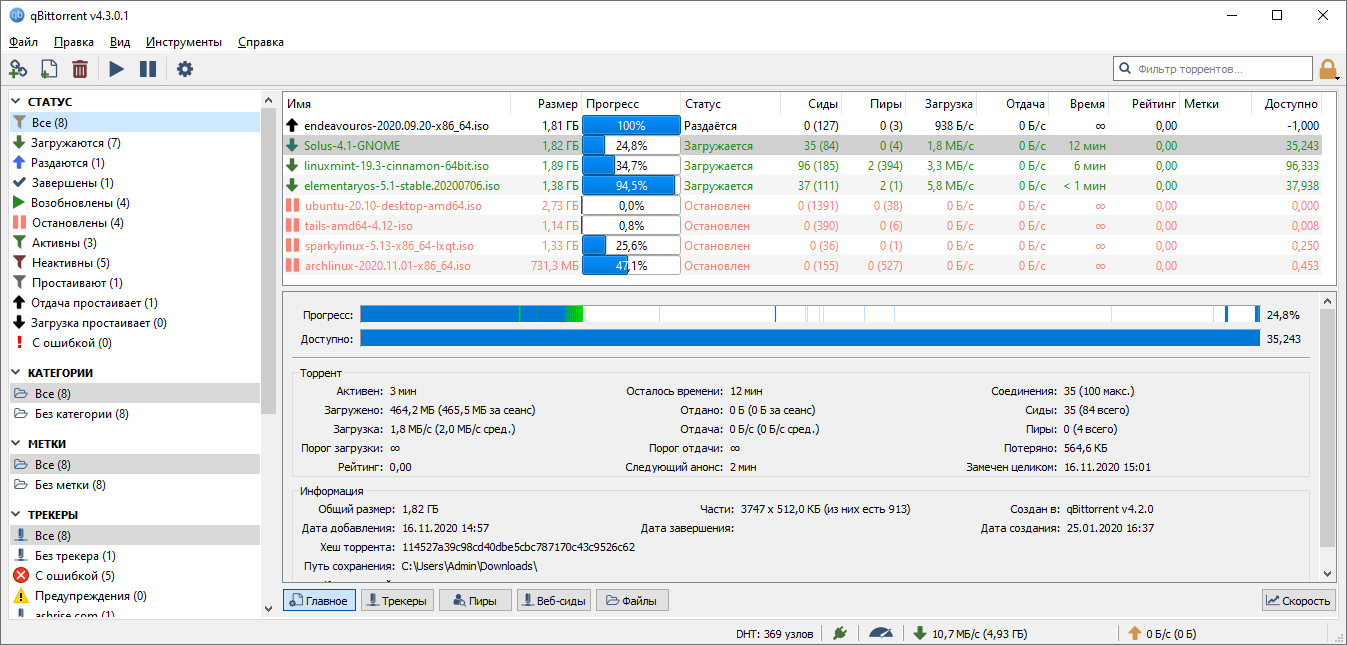The width and height of the screenshot is (1347, 645).
Task: Switch to the Трекеры tab
Action: tap(396, 601)
